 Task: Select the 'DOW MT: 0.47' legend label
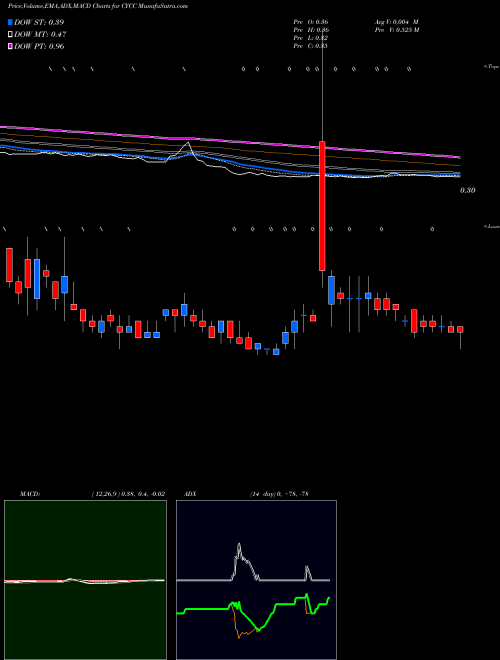pyautogui.click(x=40, y=35)
